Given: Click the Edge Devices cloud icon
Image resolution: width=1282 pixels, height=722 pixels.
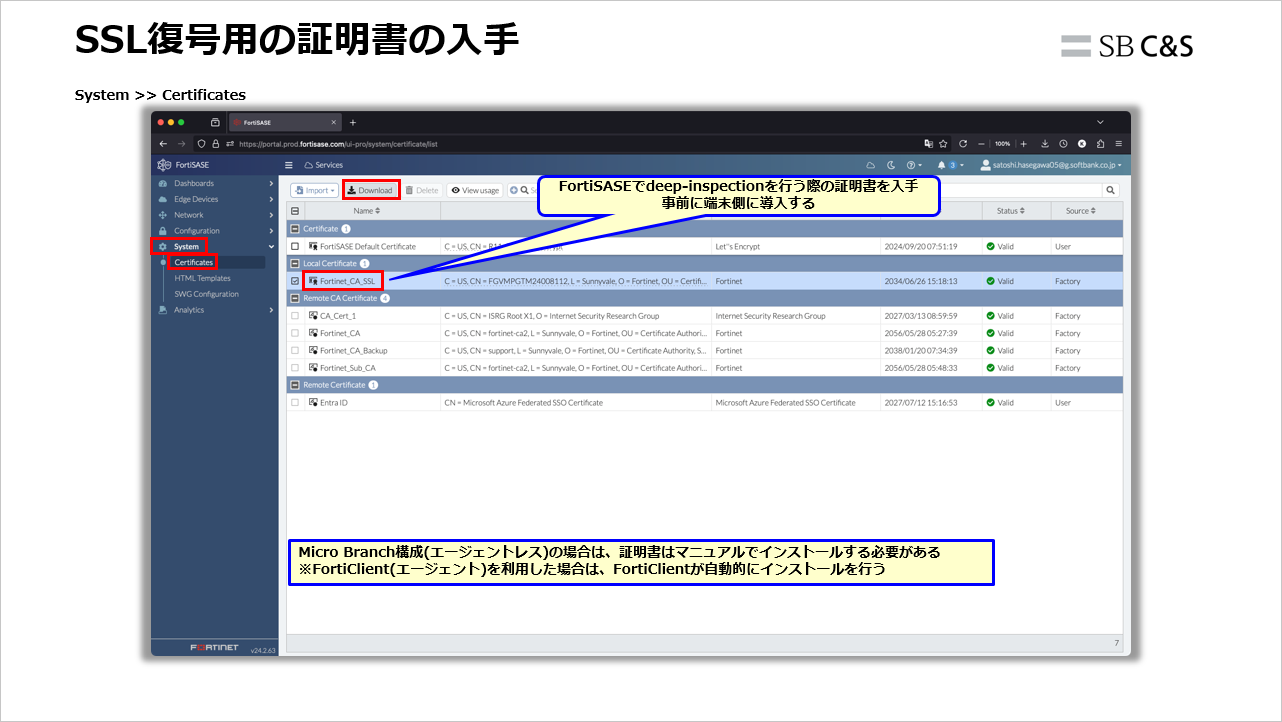Looking at the screenshot, I should pyautogui.click(x=163, y=199).
